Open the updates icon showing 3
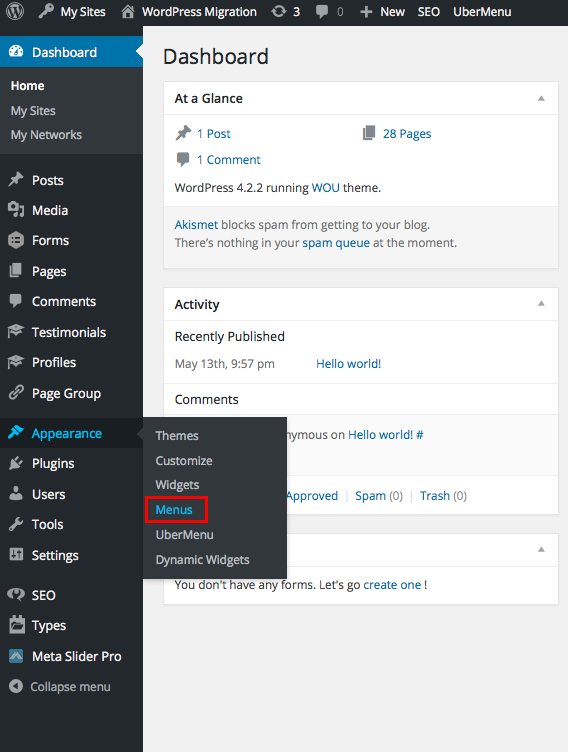The height and width of the screenshot is (752, 568). pos(278,12)
